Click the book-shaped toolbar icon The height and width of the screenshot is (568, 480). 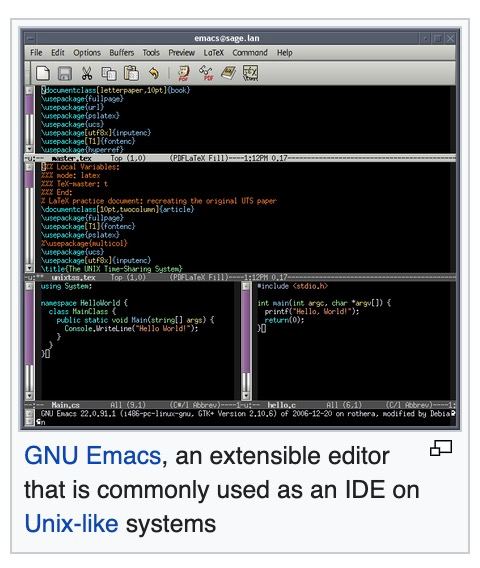pos(229,73)
